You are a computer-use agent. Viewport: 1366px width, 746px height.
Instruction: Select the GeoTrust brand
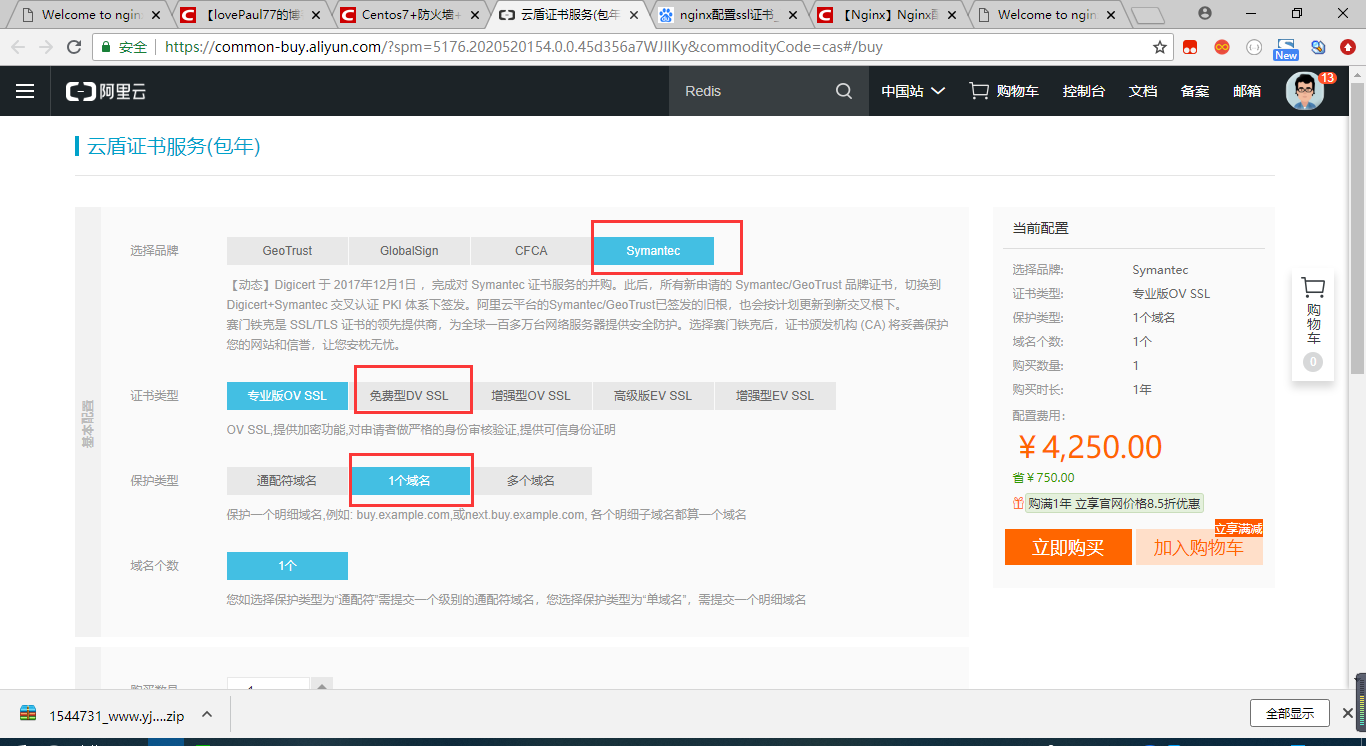pyautogui.click(x=287, y=251)
